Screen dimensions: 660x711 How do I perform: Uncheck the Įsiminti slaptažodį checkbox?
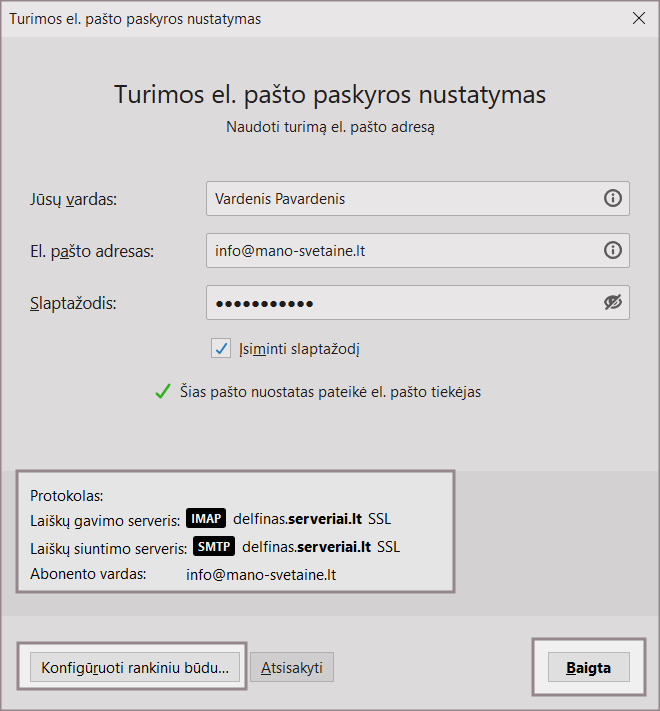(221, 348)
